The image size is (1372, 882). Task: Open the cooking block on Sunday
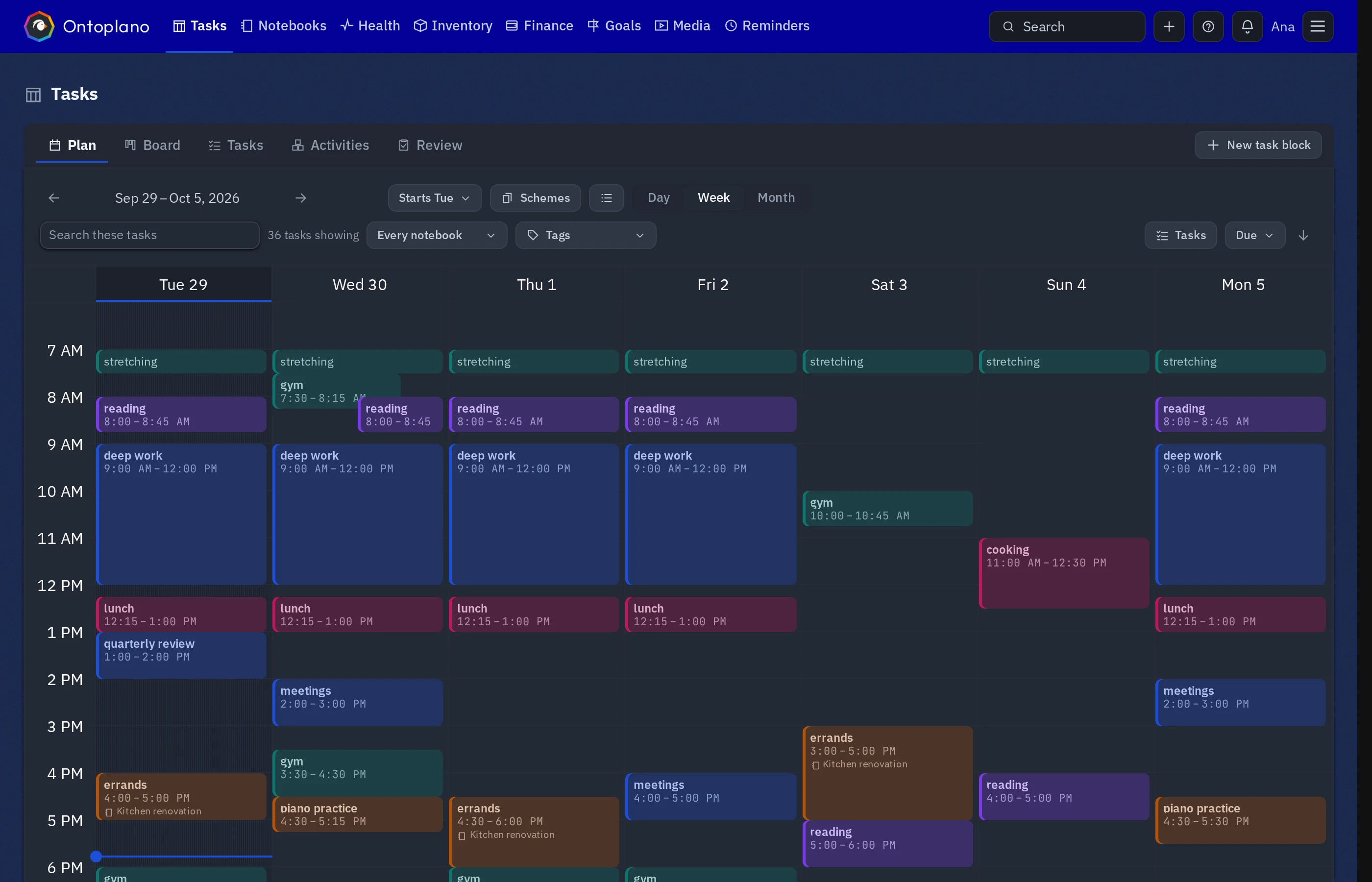pos(1063,573)
